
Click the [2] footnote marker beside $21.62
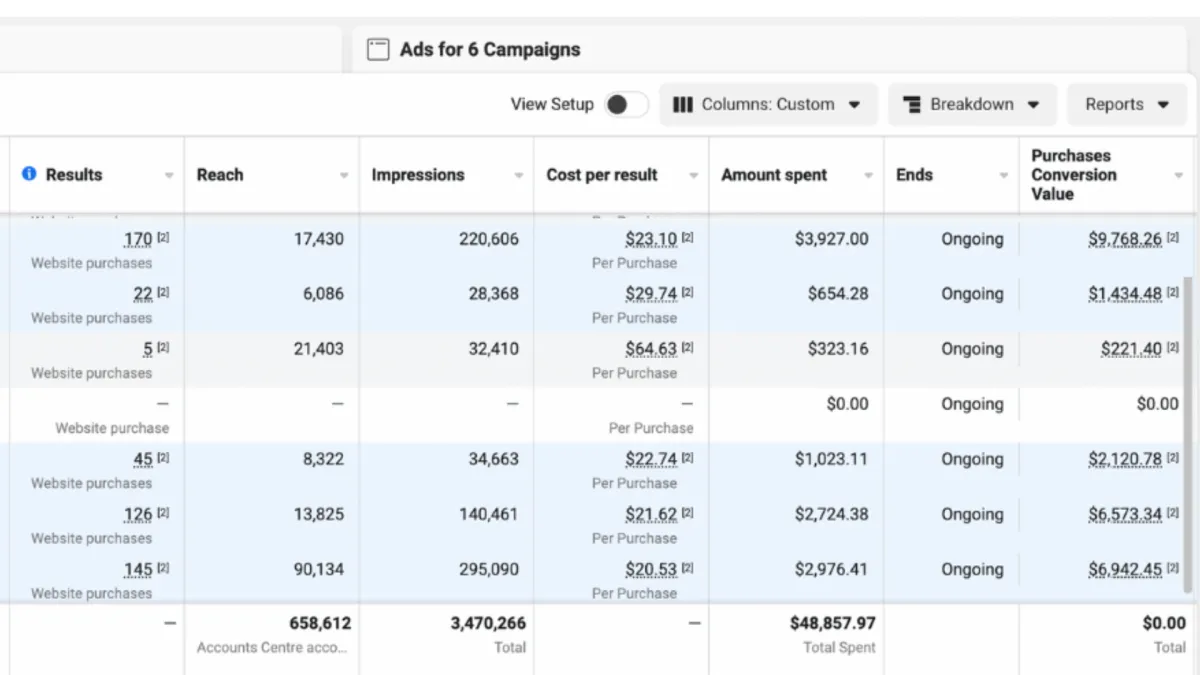(x=688, y=512)
